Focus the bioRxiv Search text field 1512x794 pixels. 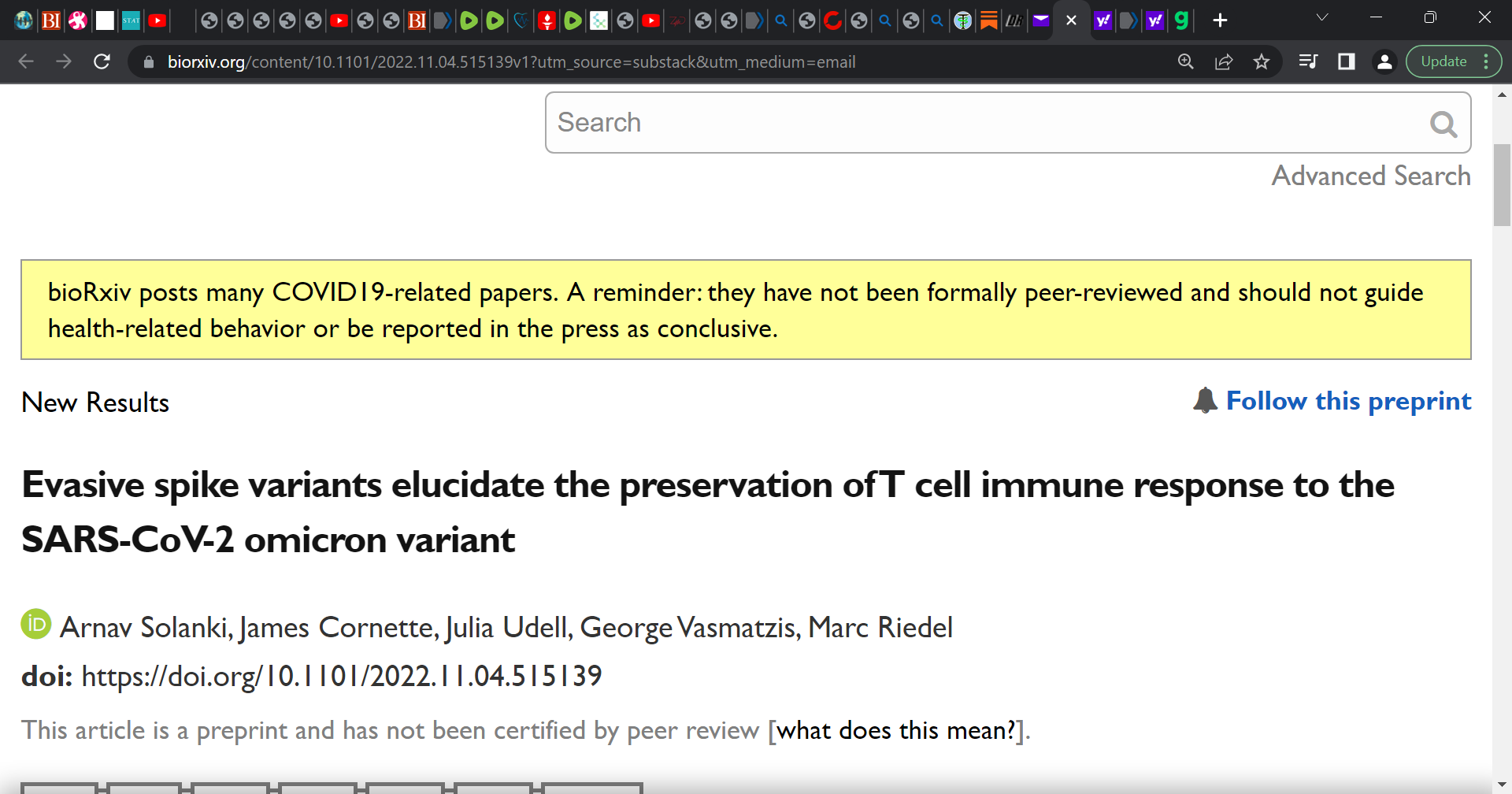984,123
